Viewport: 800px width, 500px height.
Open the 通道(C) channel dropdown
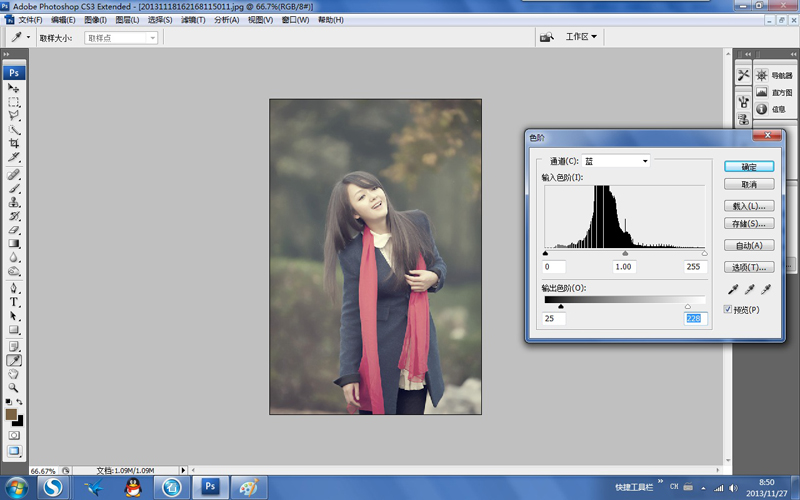tap(616, 161)
